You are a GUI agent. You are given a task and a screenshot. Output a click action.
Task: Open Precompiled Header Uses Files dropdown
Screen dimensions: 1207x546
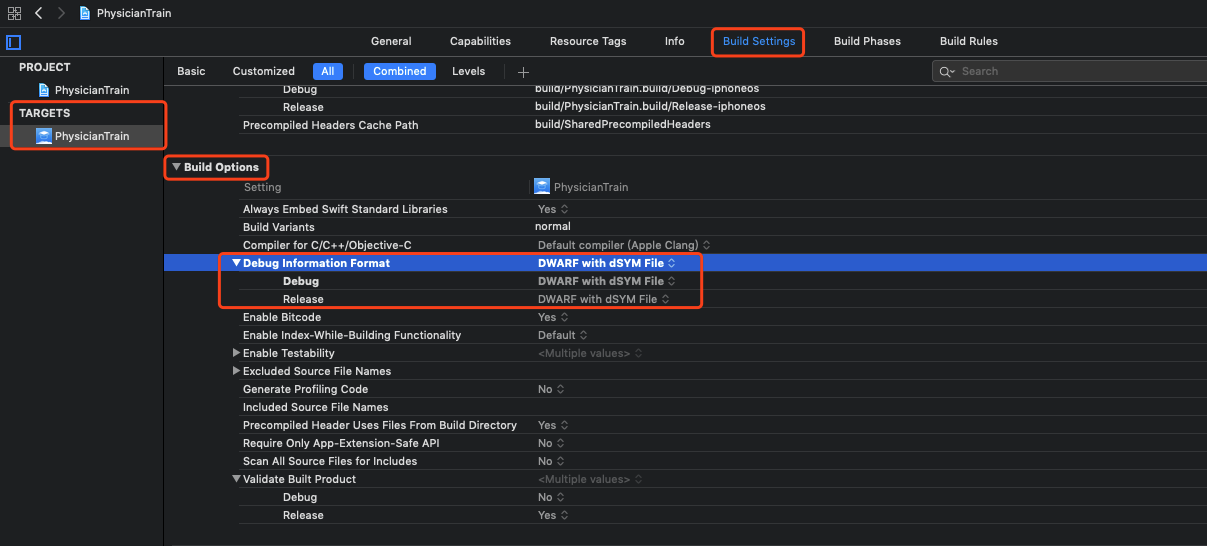[553, 425]
